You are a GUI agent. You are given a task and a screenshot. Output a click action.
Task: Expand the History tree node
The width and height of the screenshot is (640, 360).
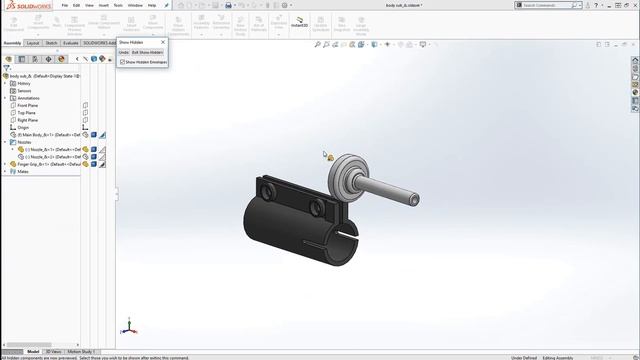coord(5,83)
